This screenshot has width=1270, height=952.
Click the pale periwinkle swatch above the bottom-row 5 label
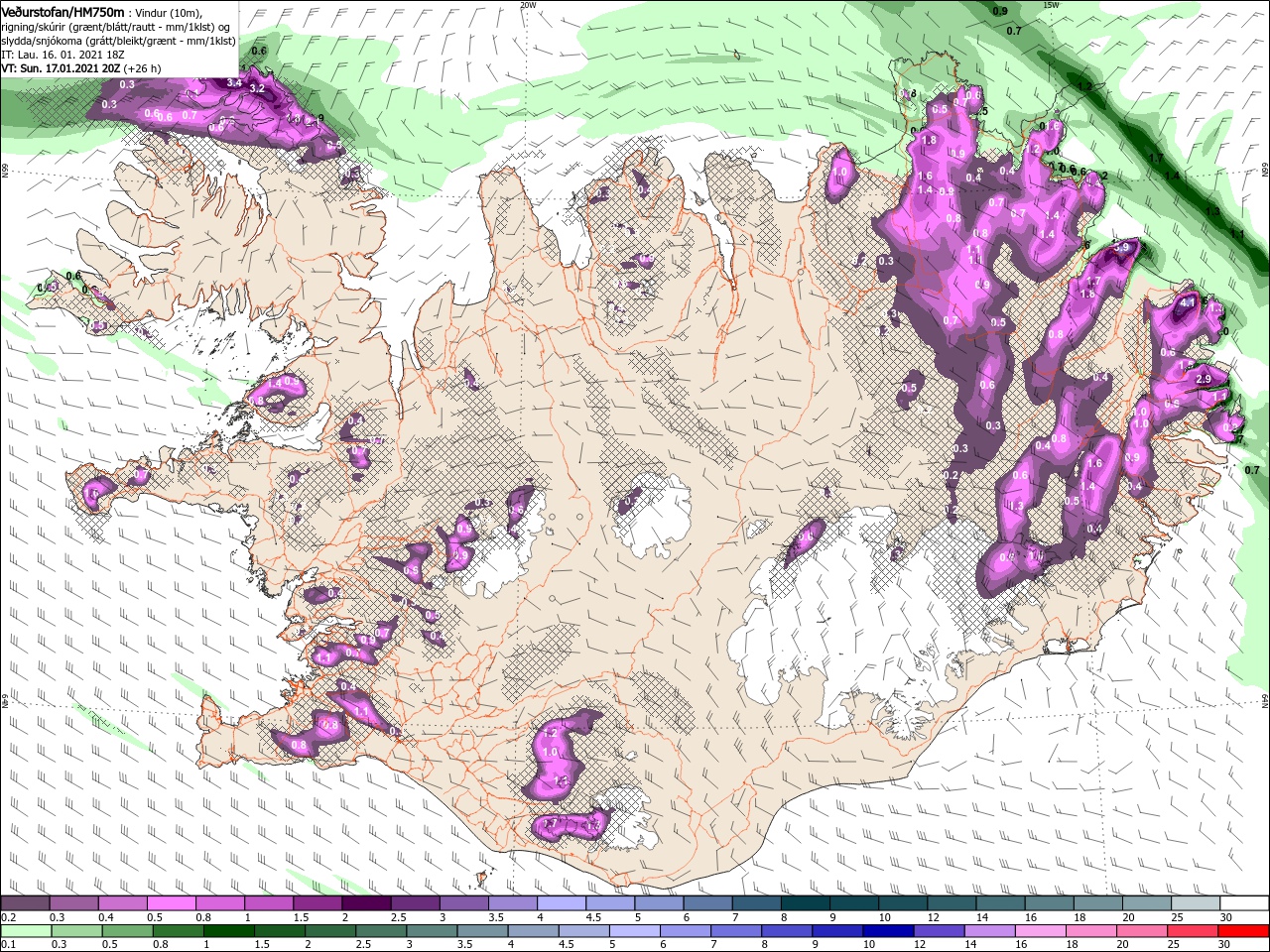click(634, 931)
